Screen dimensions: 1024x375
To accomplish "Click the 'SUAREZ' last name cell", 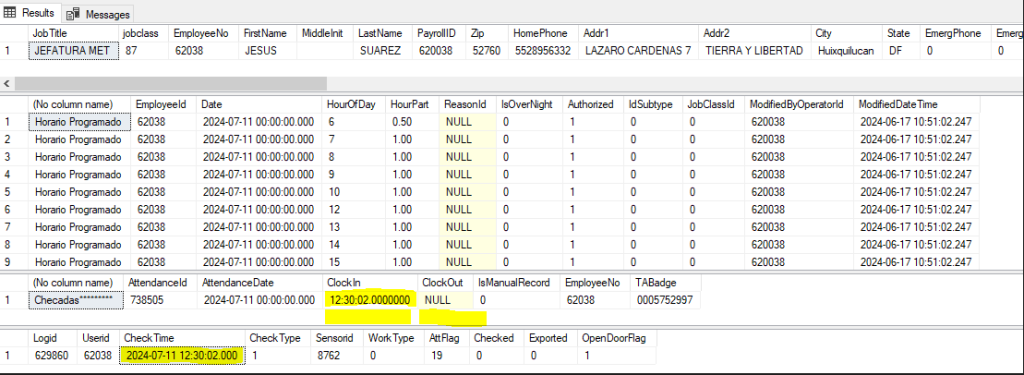I will [x=383, y=51].
